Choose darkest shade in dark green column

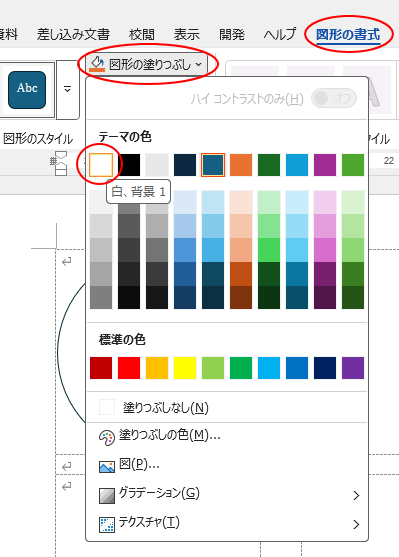(x=269, y=297)
